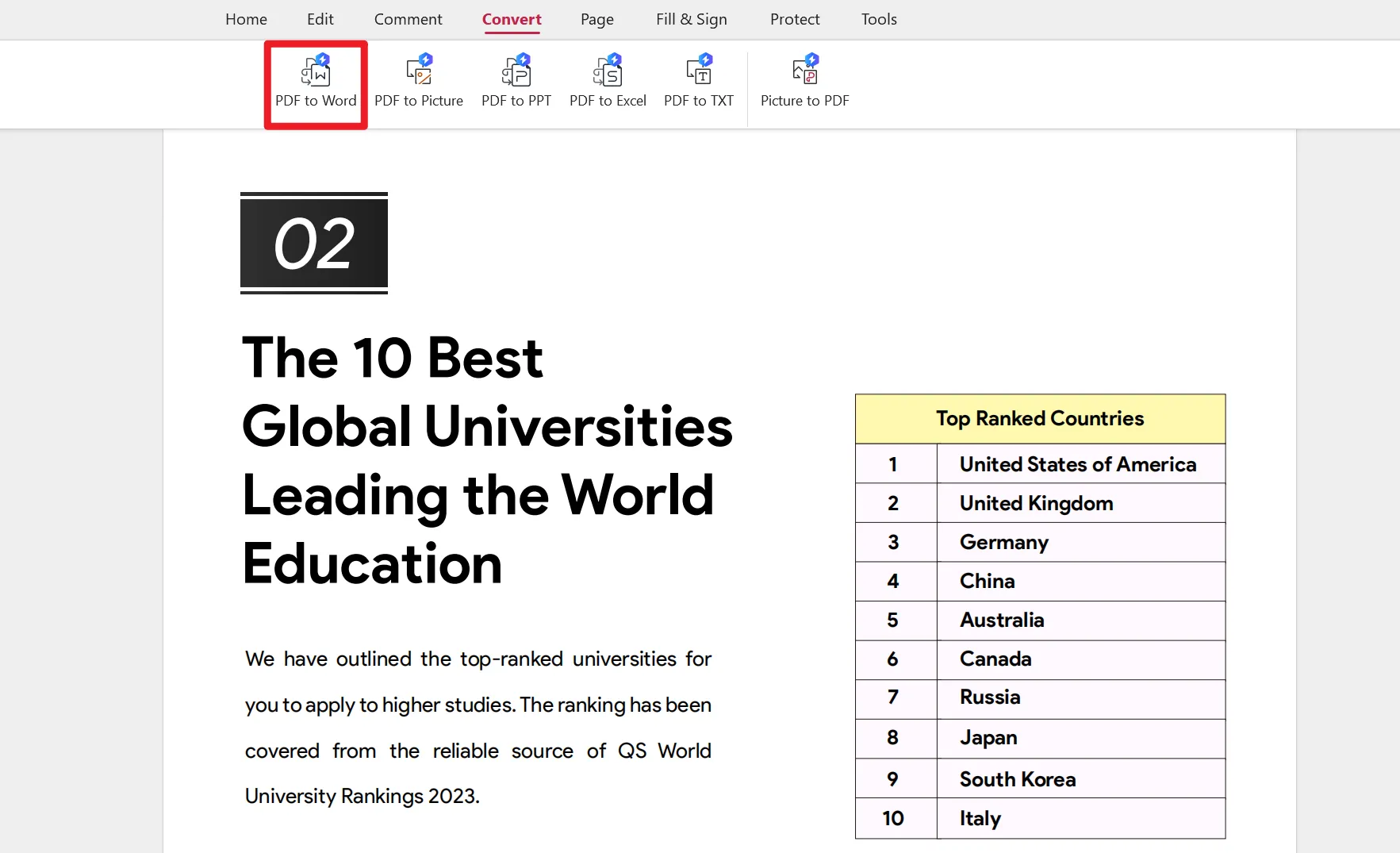Click the PDF to Word icon
The height and width of the screenshot is (853, 1400).
click(x=316, y=72)
